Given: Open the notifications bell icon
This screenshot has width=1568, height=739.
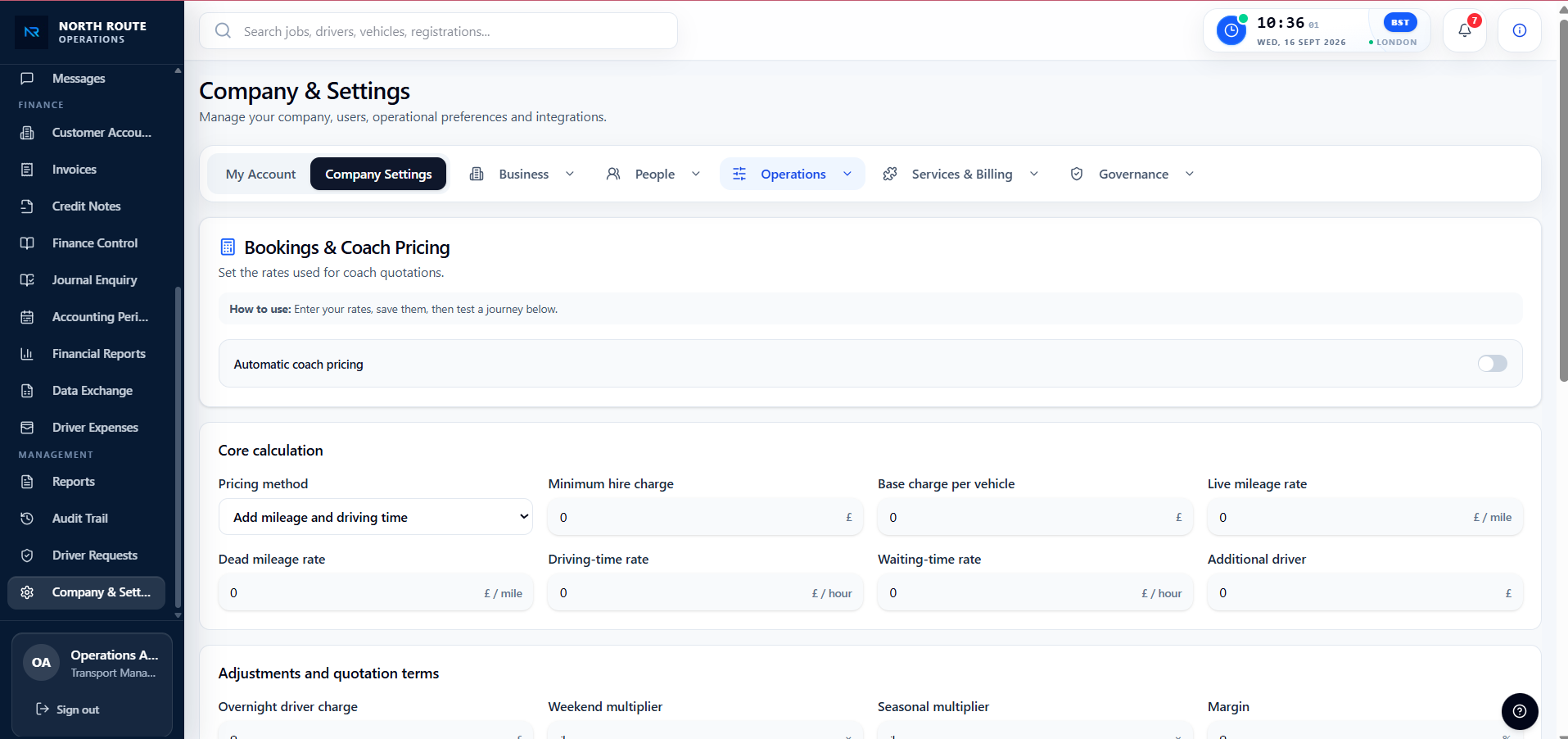Looking at the screenshot, I should 1464,31.
